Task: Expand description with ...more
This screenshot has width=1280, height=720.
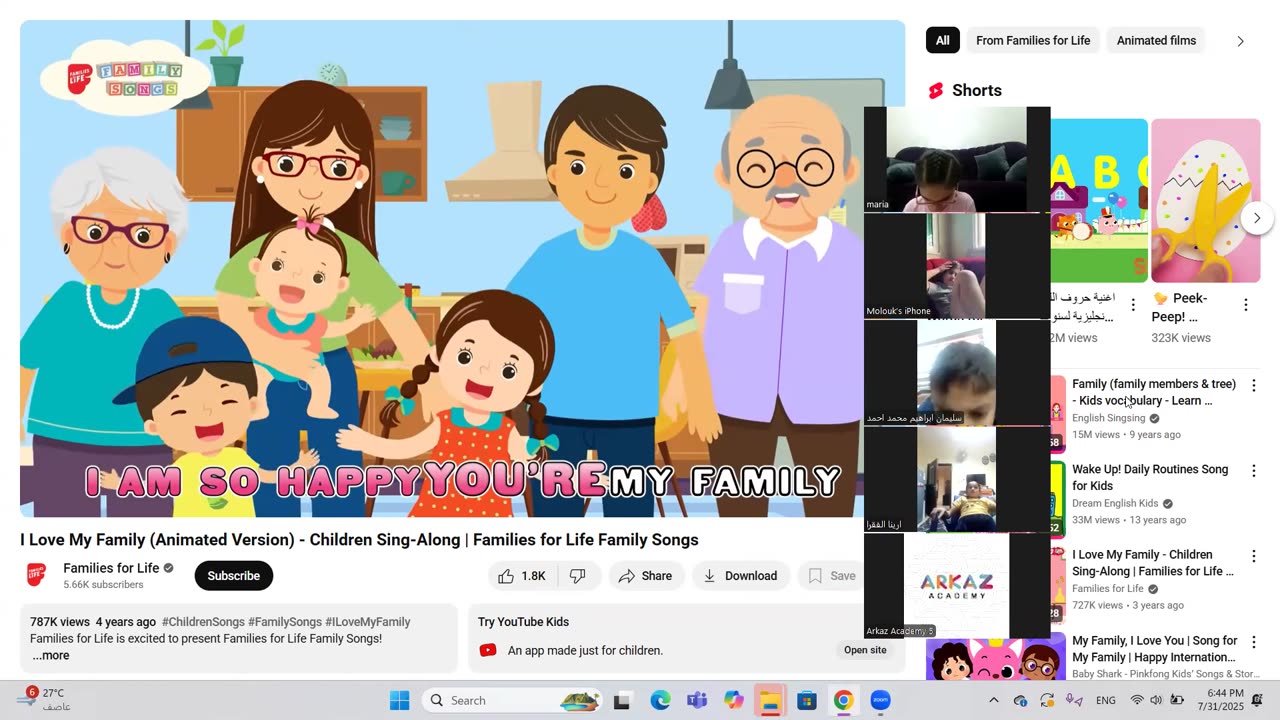Action: click(50, 656)
